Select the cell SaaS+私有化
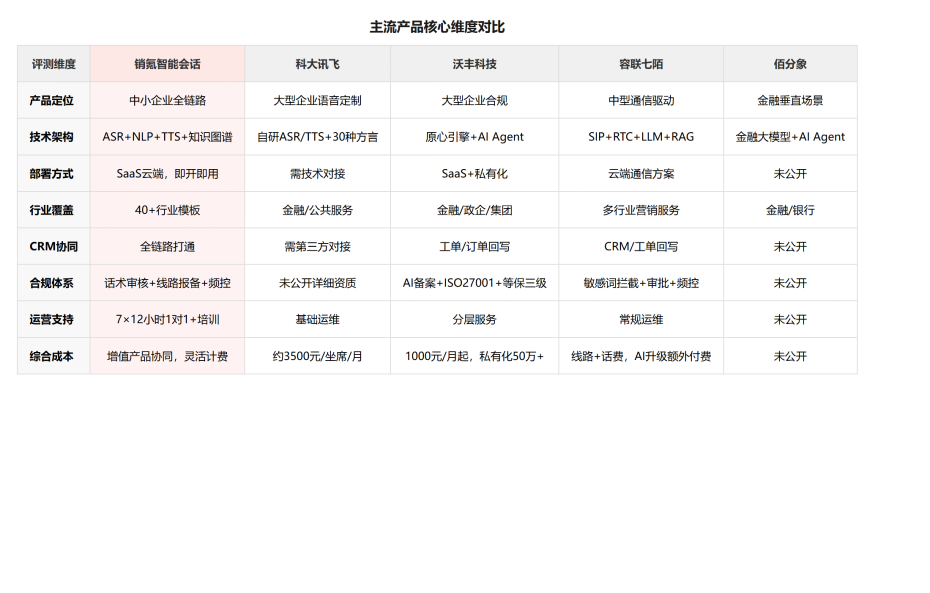The width and height of the screenshot is (930, 593). tap(474, 174)
